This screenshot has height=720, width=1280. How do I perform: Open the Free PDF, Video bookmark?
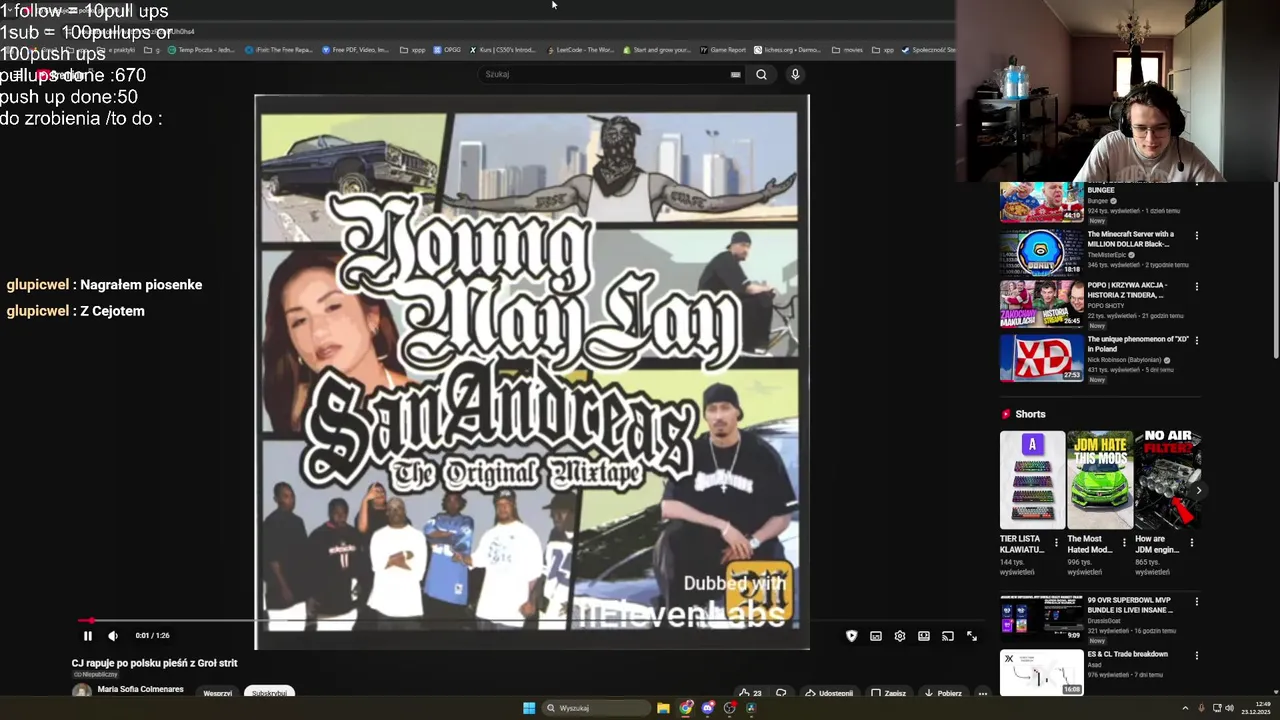pos(355,49)
